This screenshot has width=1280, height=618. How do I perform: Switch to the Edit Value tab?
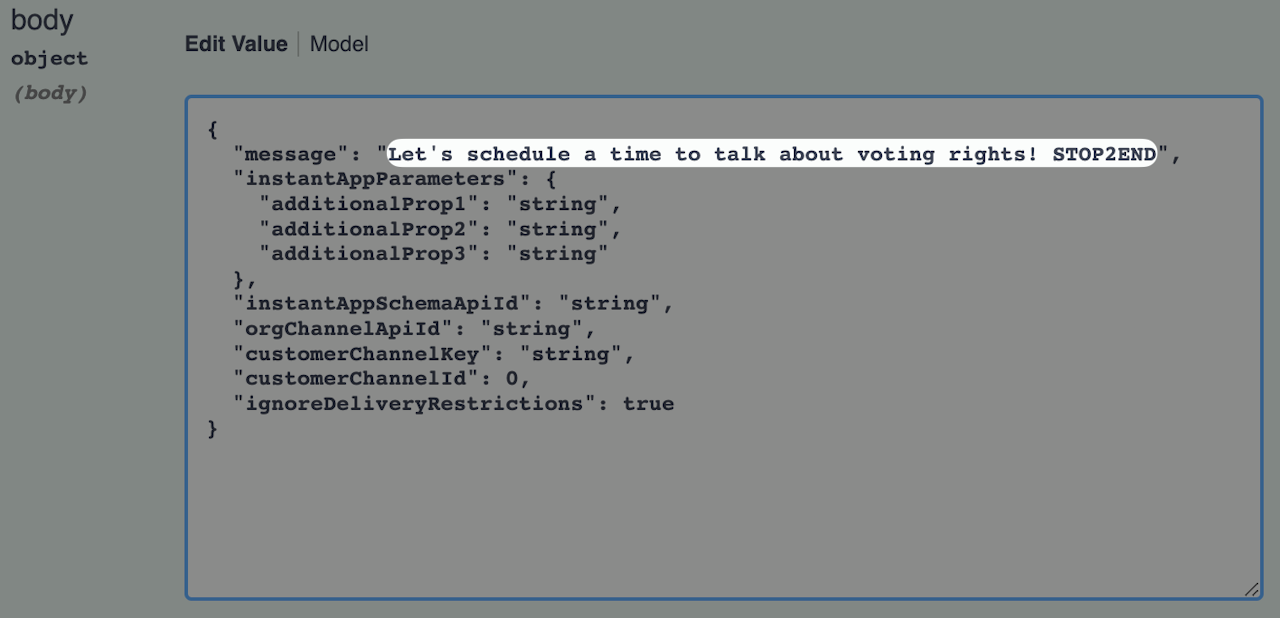coord(236,44)
